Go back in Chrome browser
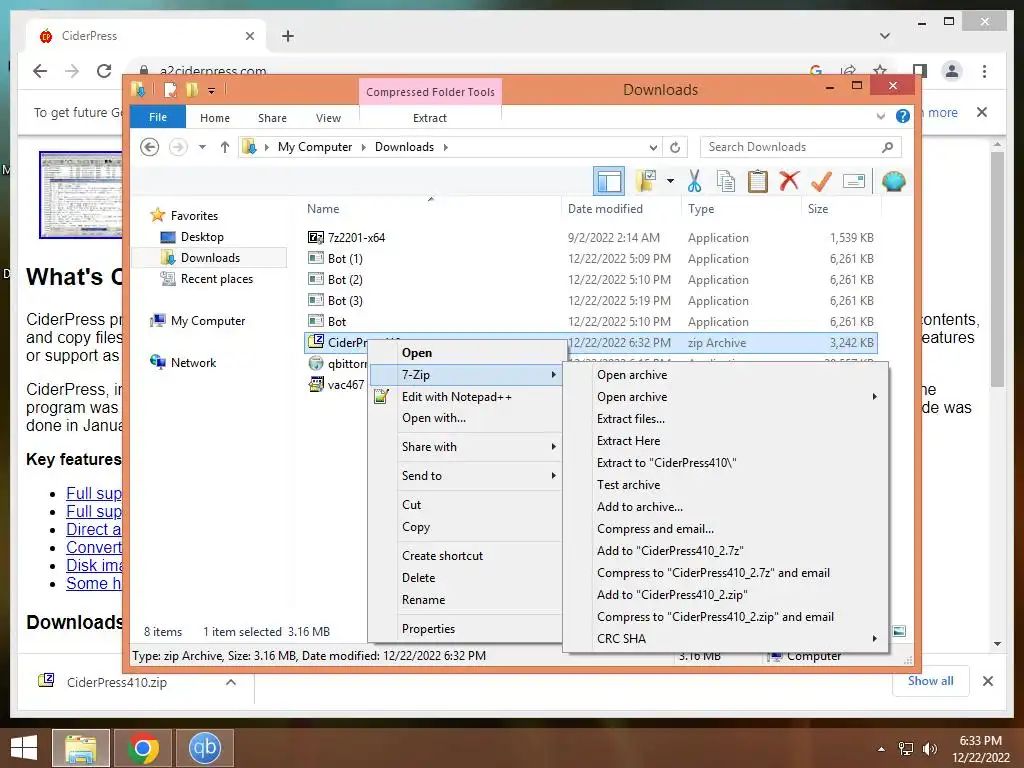Viewport: 1024px width, 768px height. click(40, 71)
